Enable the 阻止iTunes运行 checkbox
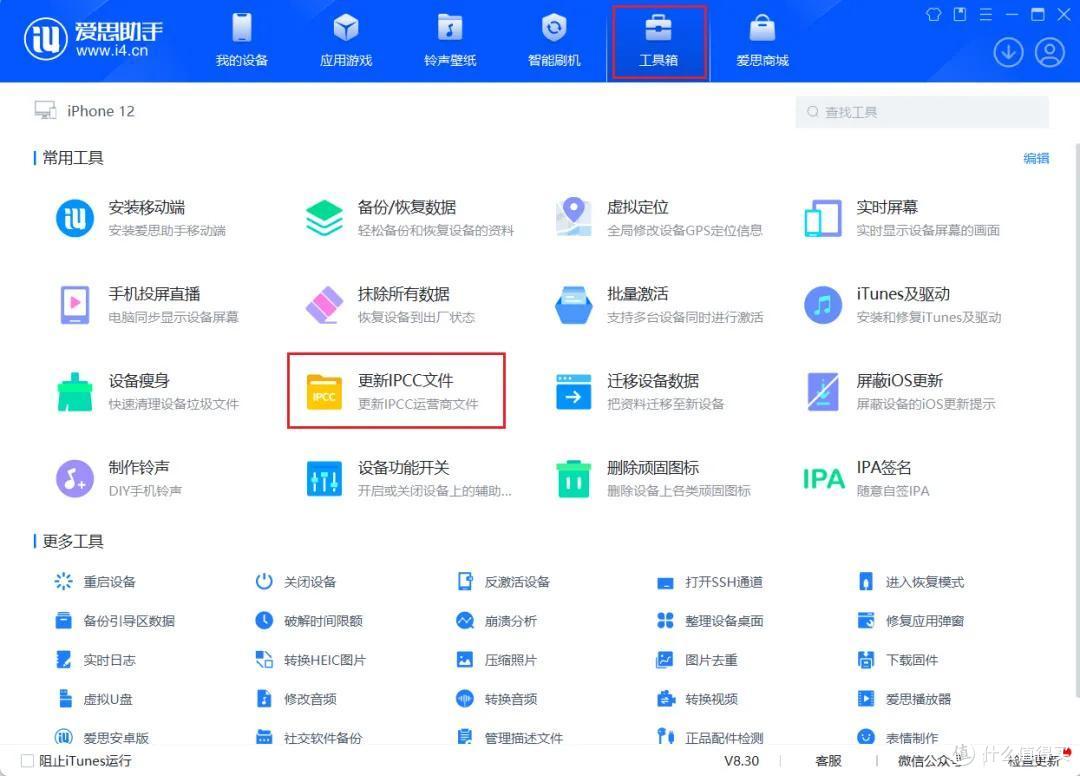 (x=27, y=761)
